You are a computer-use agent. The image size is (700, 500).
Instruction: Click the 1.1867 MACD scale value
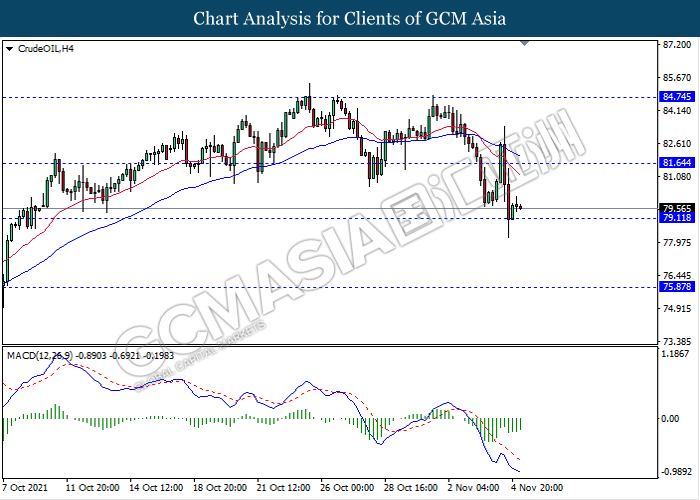click(x=677, y=354)
